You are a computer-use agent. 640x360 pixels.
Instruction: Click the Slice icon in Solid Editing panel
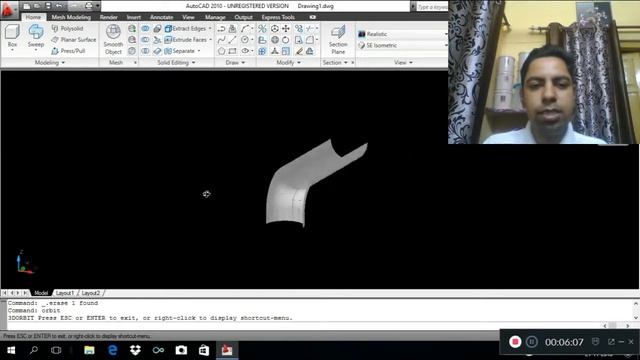pyautogui.click(x=157, y=40)
